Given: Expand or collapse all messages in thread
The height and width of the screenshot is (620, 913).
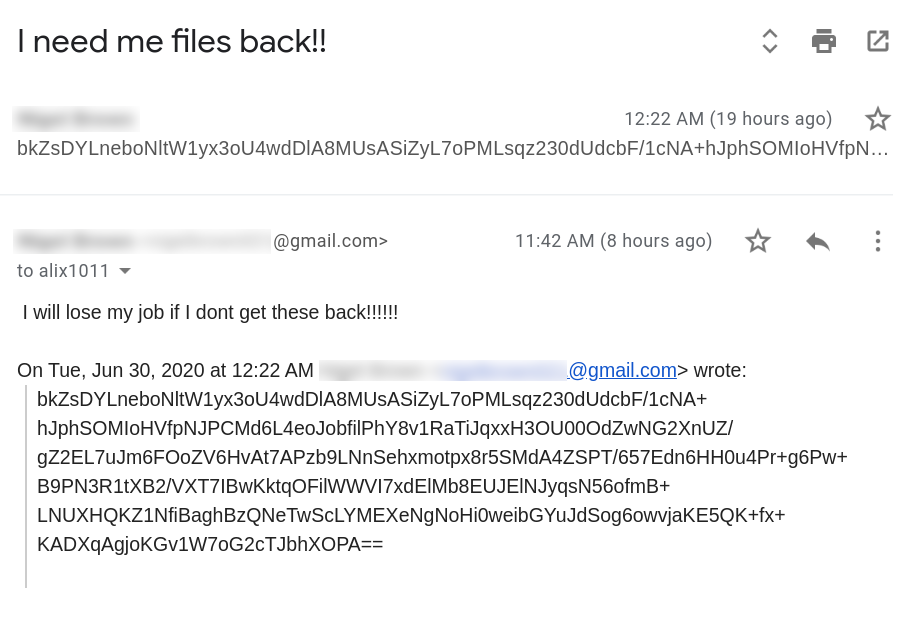Looking at the screenshot, I should coord(770,41).
